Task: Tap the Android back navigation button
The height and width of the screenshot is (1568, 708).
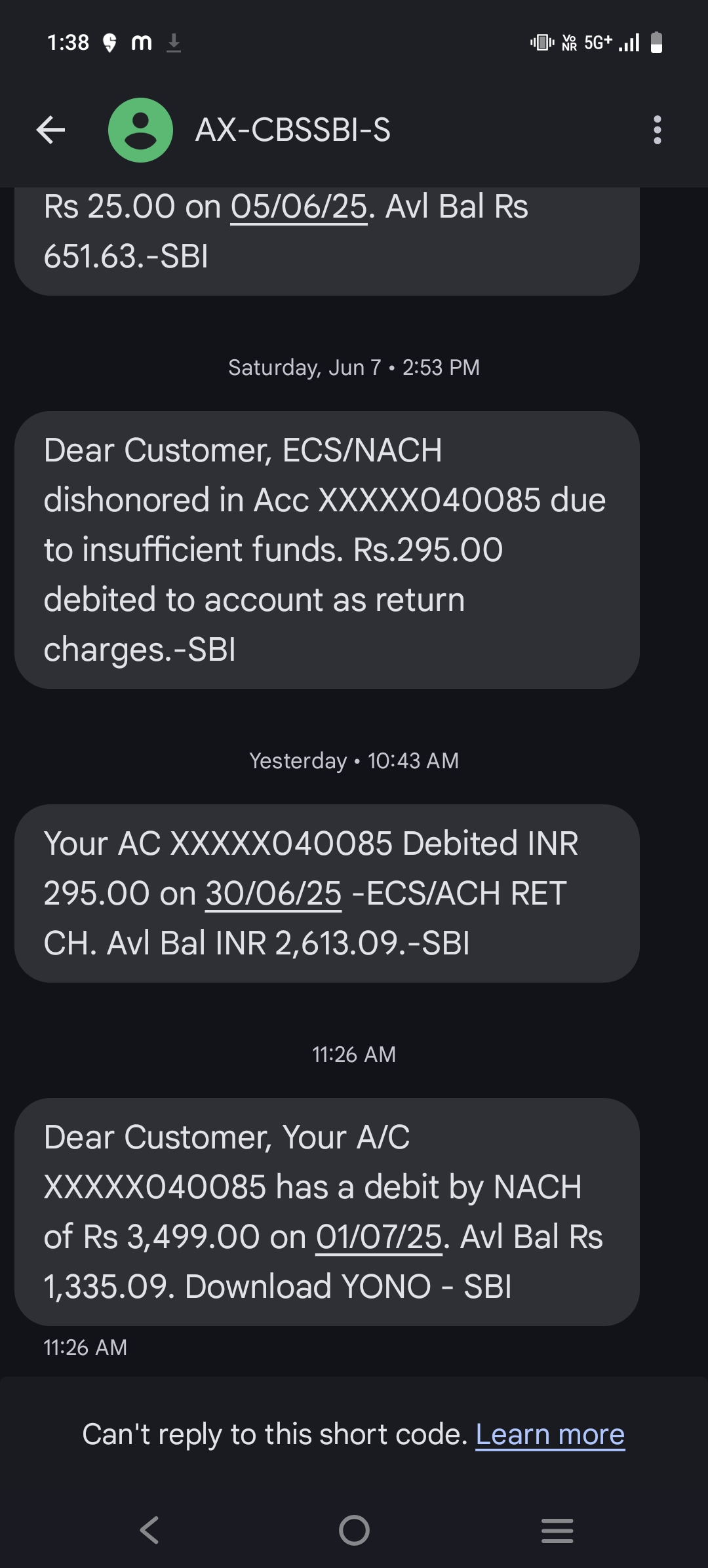Action: click(149, 1530)
